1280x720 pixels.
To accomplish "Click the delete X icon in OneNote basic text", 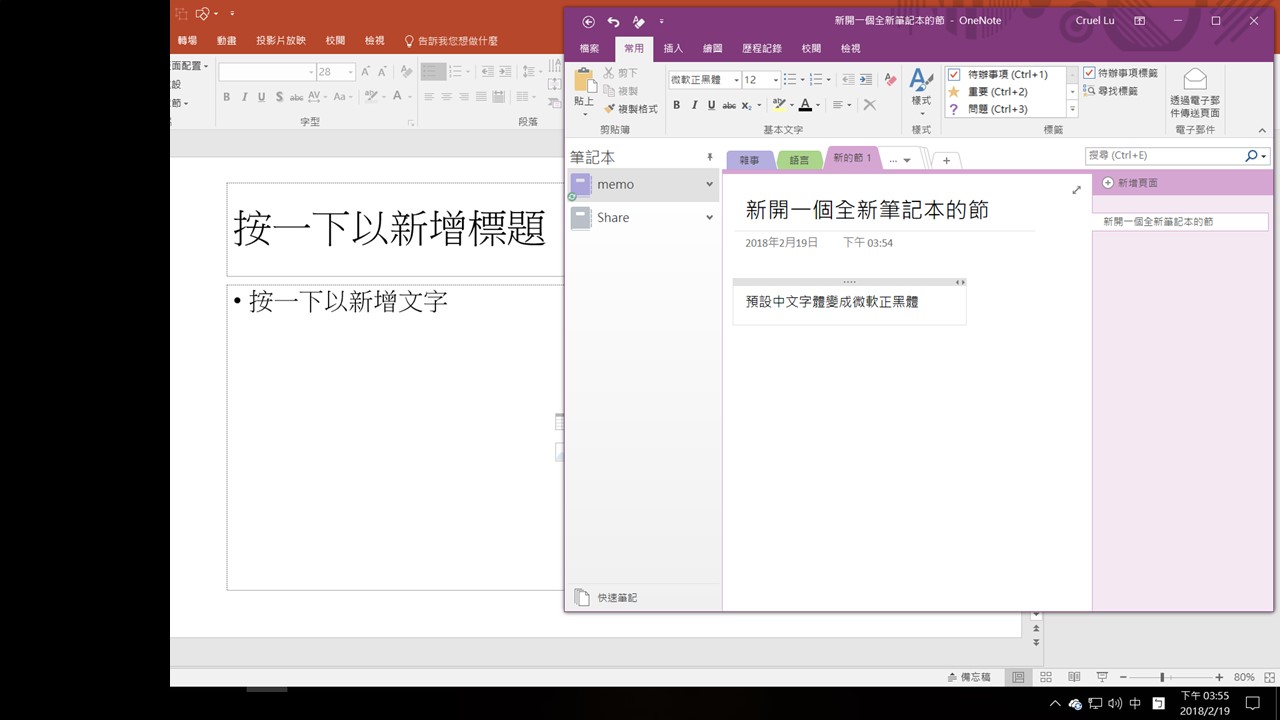I will click(x=869, y=105).
